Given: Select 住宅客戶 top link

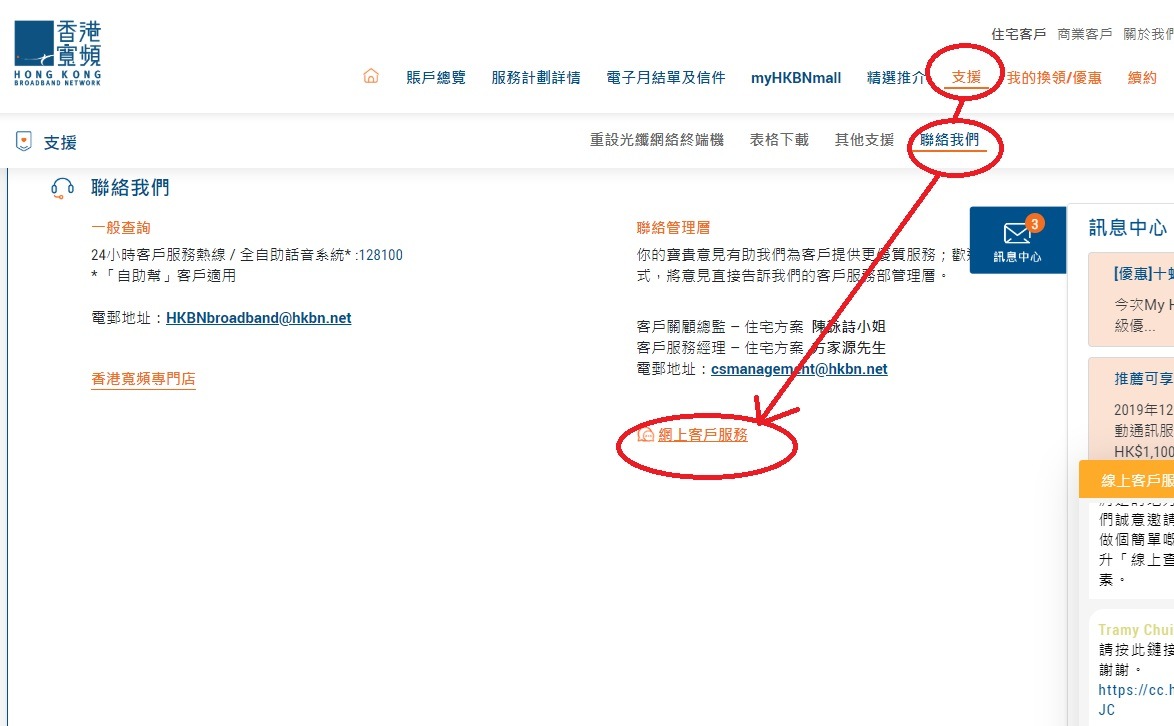Looking at the screenshot, I should click(x=1018, y=34).
